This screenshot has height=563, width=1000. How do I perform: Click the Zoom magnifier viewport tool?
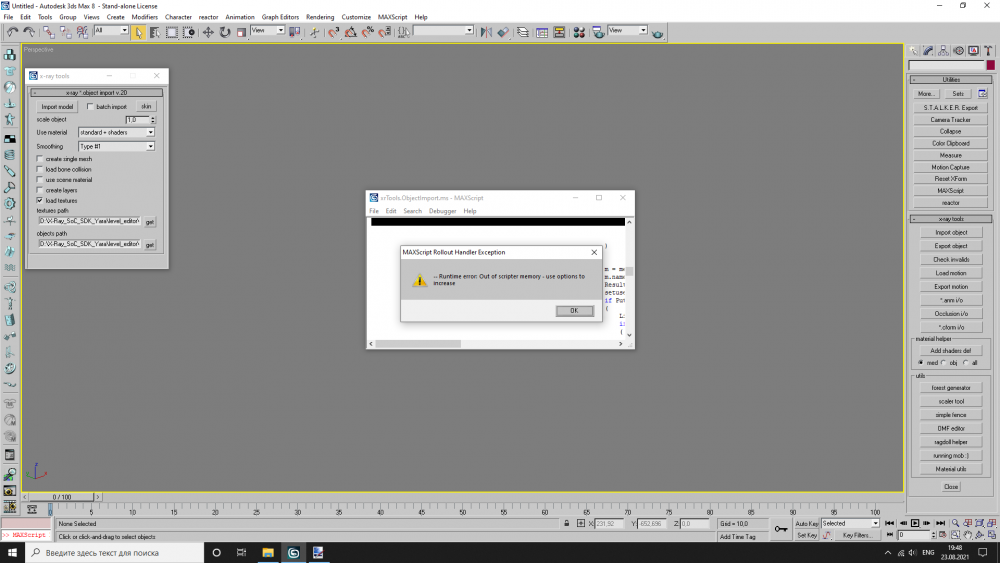tap(955, 523)
